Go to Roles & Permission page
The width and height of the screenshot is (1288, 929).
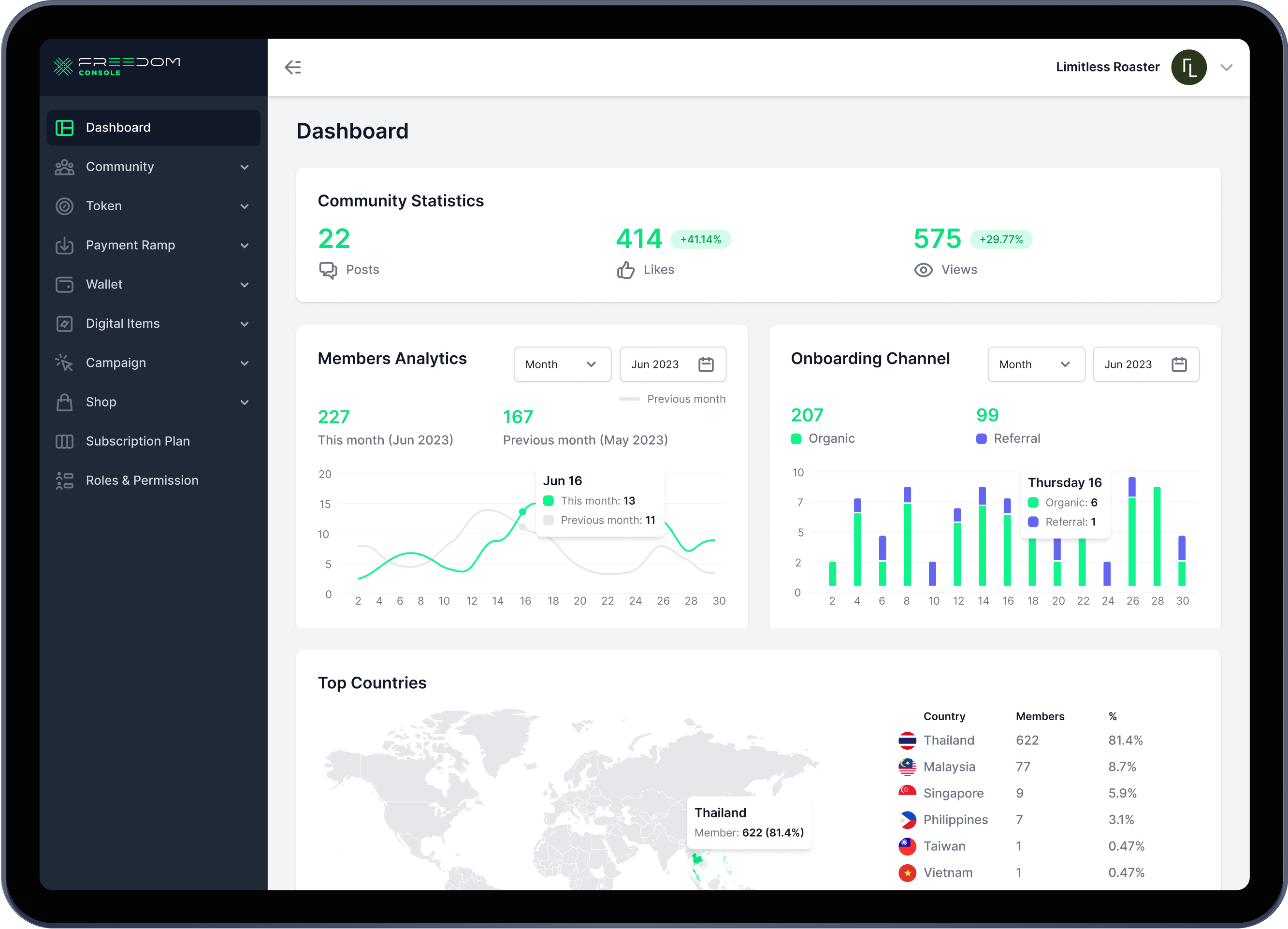click(x=142, y=480)
